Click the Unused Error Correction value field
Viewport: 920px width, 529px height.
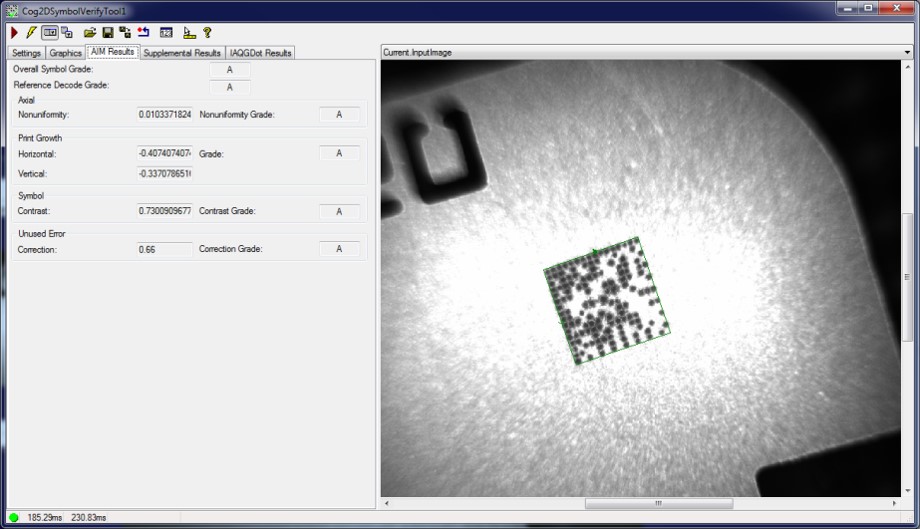click(164, 249)
